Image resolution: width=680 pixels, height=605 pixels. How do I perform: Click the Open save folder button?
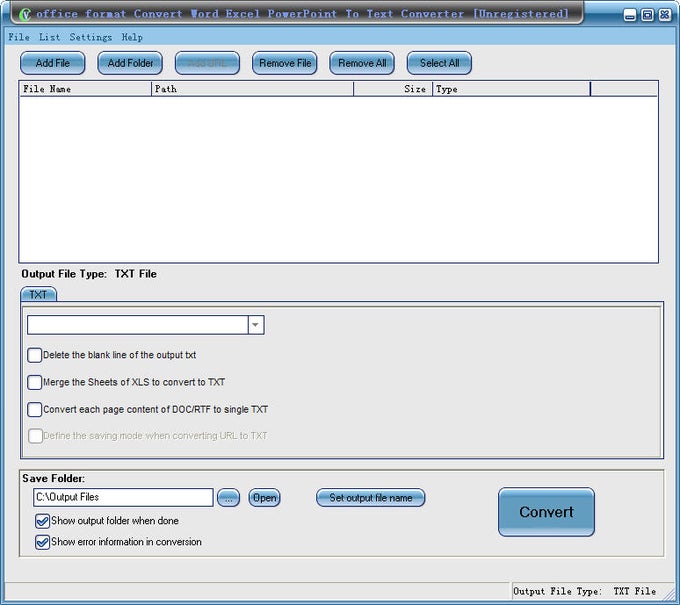click(x=264, y=498)
